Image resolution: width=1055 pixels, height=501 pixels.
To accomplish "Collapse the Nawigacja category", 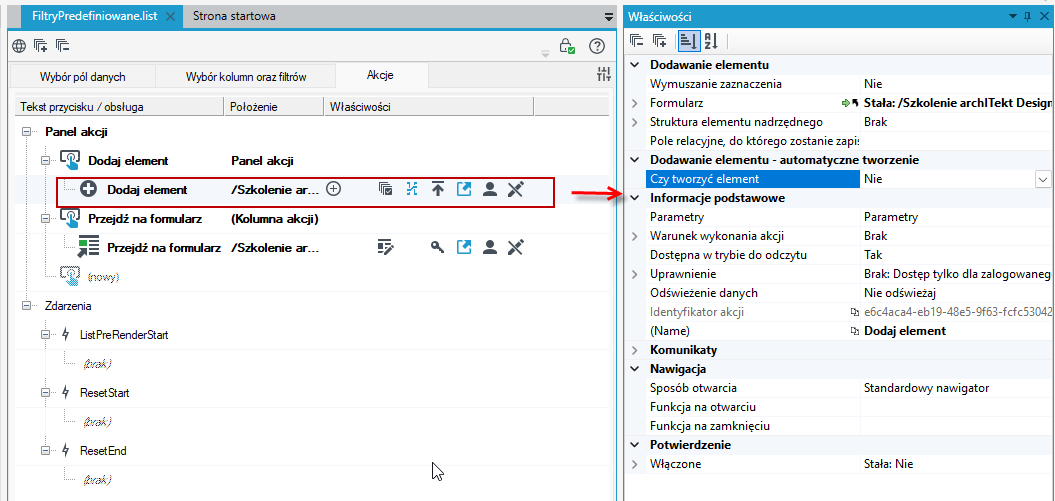I will pos(634,369).
